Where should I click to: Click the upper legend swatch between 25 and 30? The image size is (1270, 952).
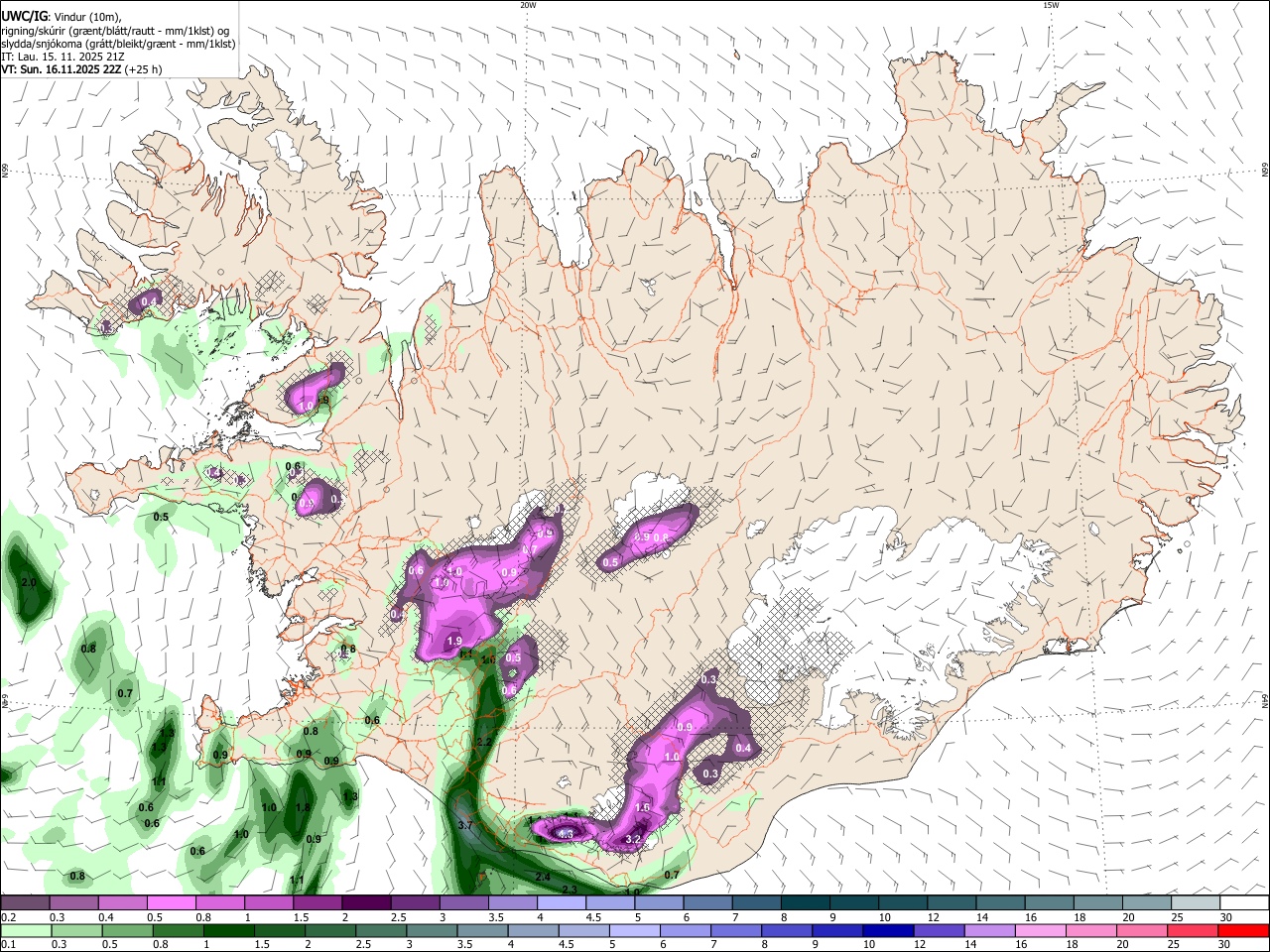click(1196, 903)
